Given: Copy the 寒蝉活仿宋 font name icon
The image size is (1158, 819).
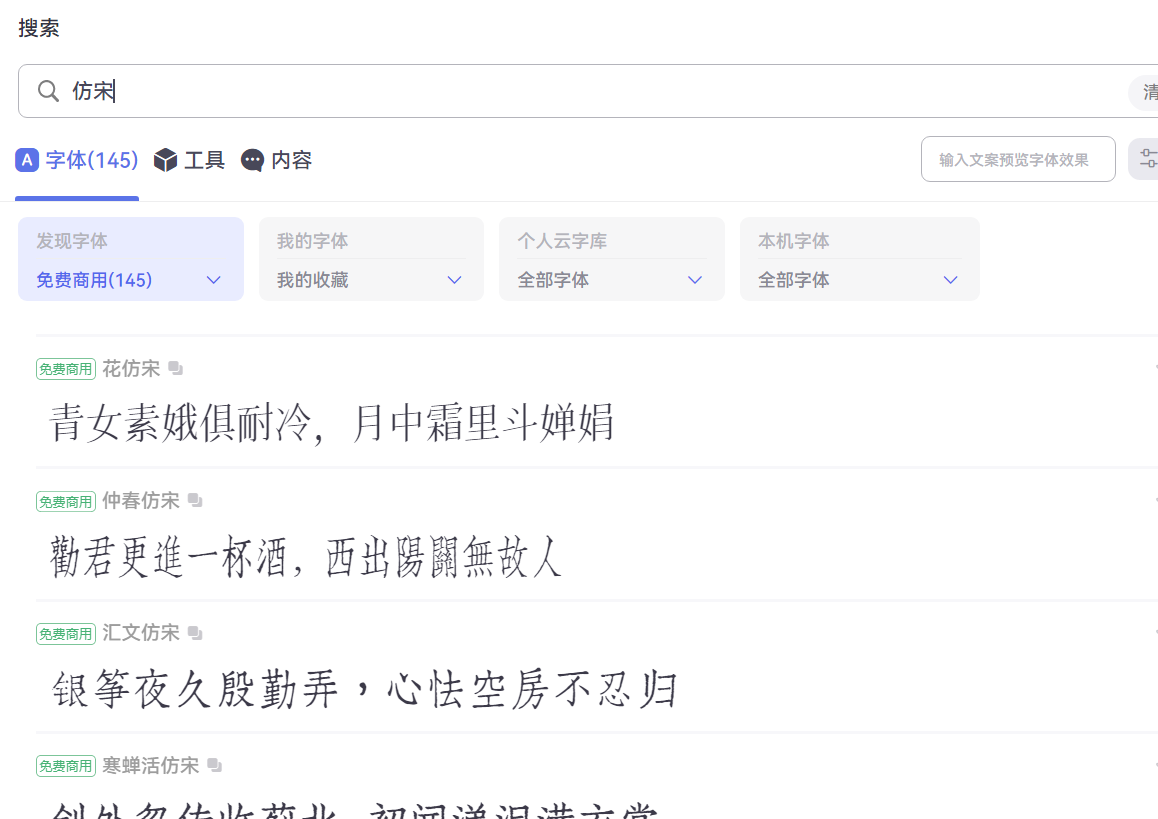Looking at the screenshot, I should 214,766.
